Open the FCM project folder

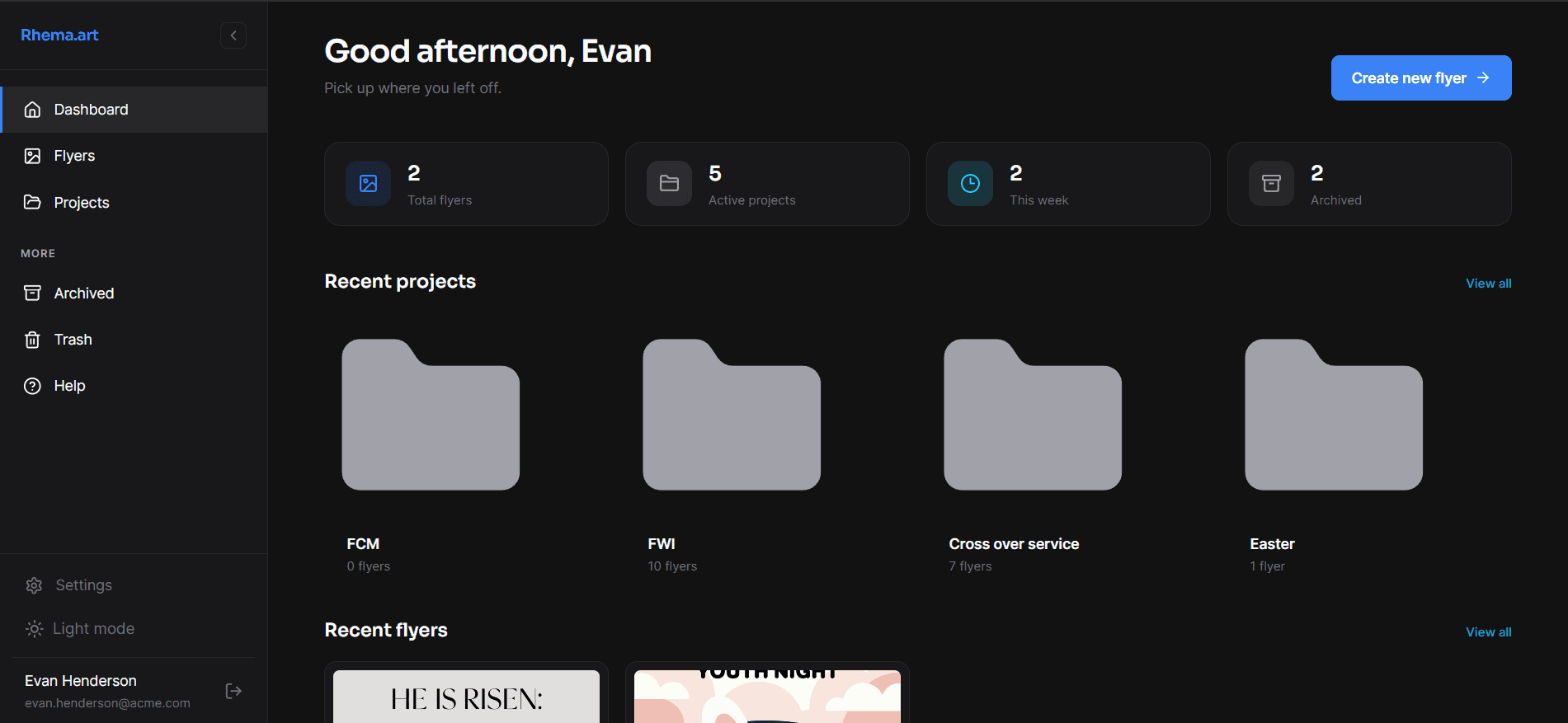[431, 415]
